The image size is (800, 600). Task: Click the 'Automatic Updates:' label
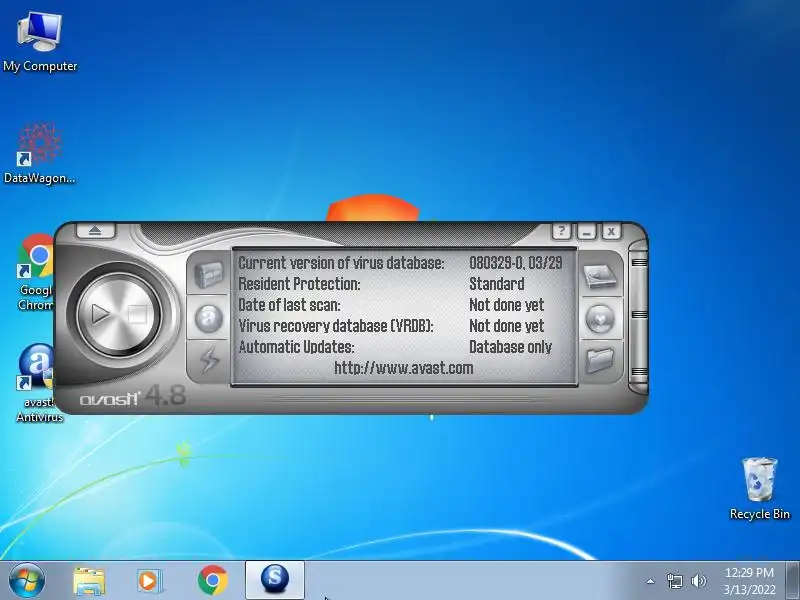tap(296, 347)
